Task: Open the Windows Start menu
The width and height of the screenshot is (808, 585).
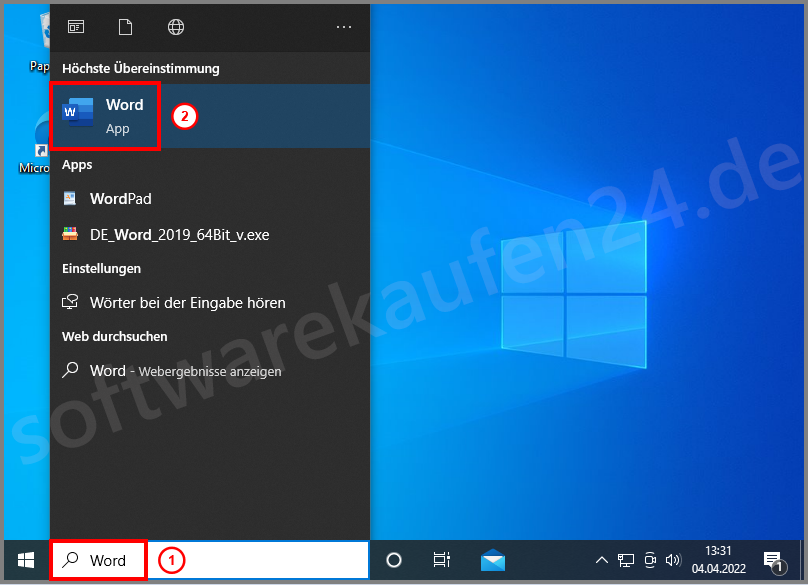Action: tap(25, 560)
